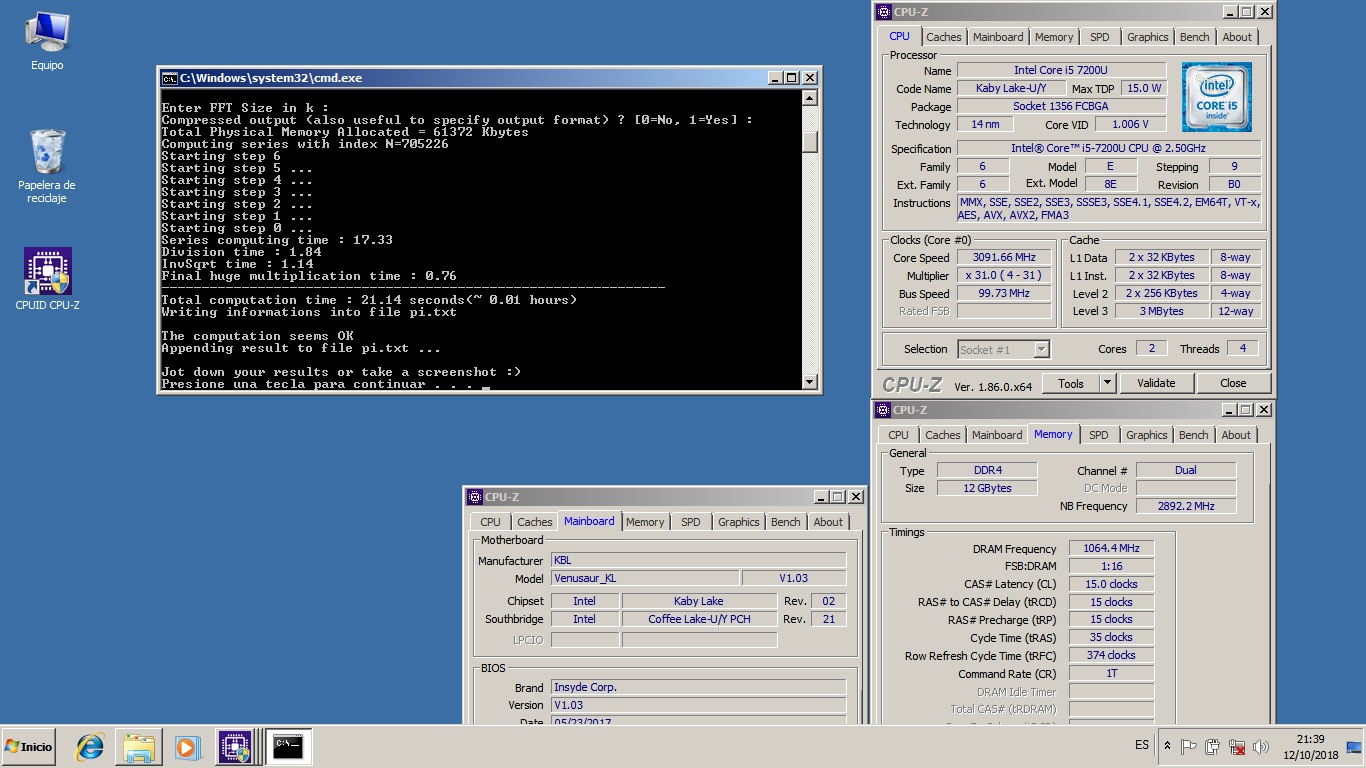The height and width of the screenshot is (768, 1366).
Task: Select Papelera de reciclaje desktop icon
Action: click(47, 166)
